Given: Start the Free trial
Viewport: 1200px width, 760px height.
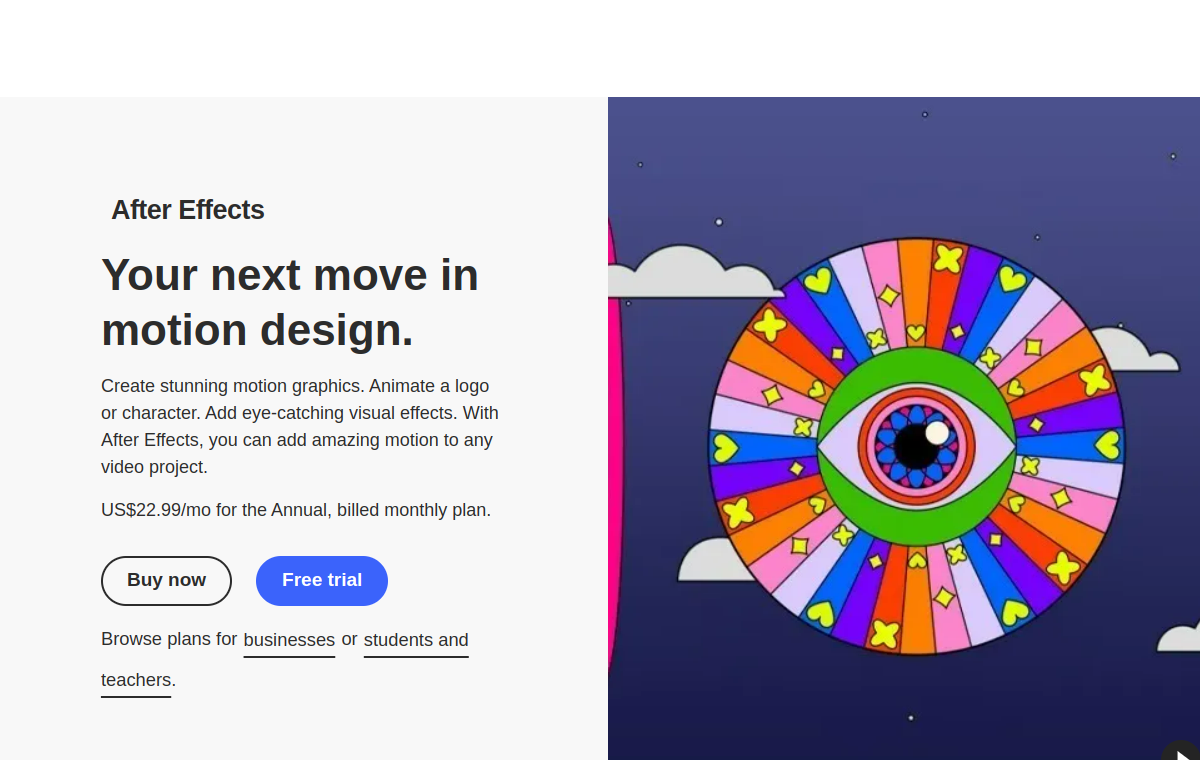Looking at the screenshot, I should pyautogui.click(x=322, y=581).
